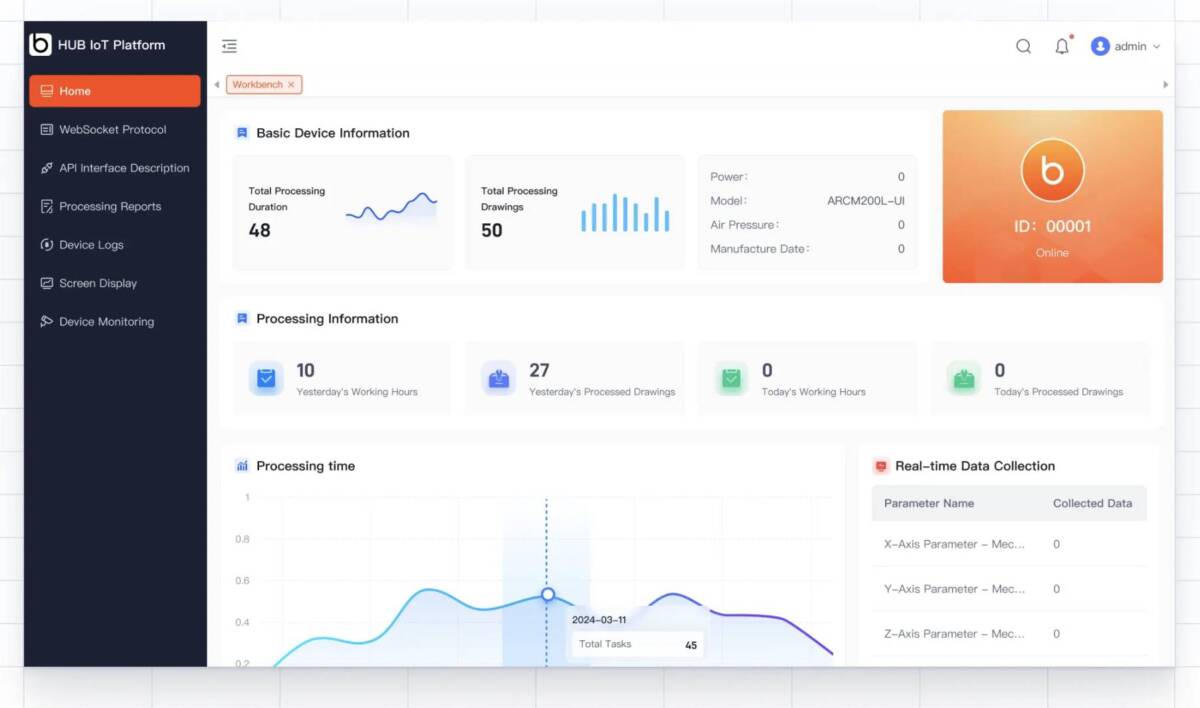The width and height of the screenshot is (1200, 708).
Task: Click Yesterday's Processed Drawings value 27
Action: click(539, 370)
